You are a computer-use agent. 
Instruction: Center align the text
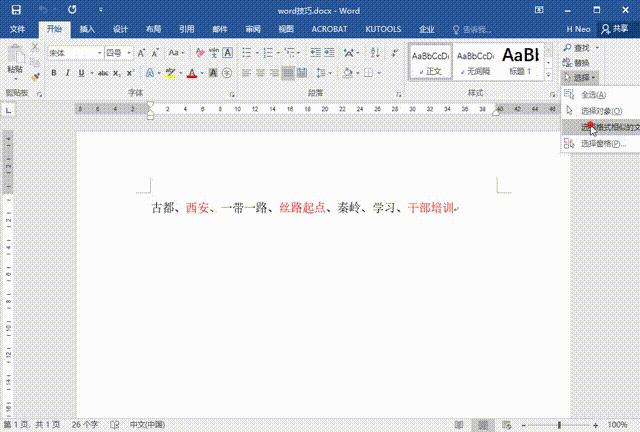(260, 73)
